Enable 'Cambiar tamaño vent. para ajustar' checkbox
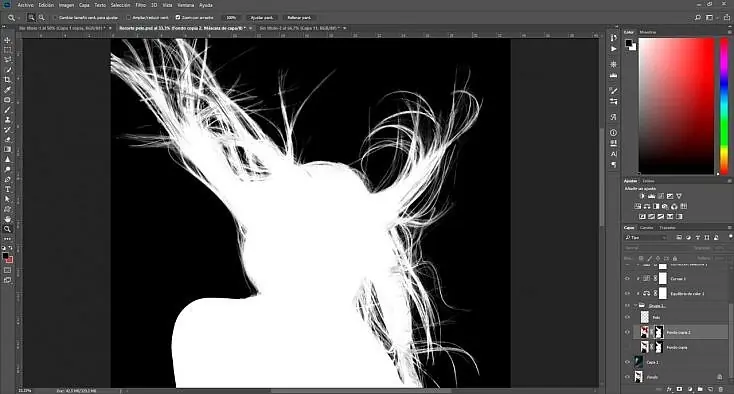Image resolution: width=734 pixels, height=394 pixels. [x=56, y=17]
